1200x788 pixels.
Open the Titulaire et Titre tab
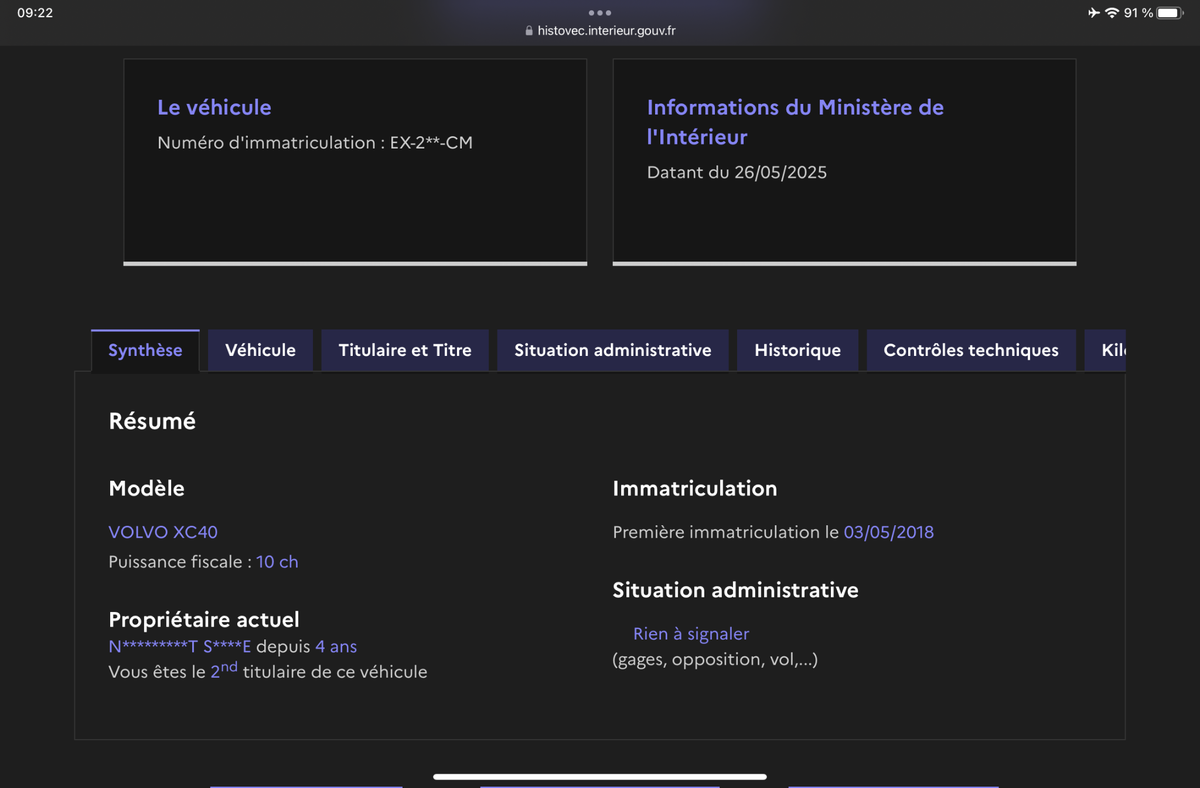click(405, 350)
